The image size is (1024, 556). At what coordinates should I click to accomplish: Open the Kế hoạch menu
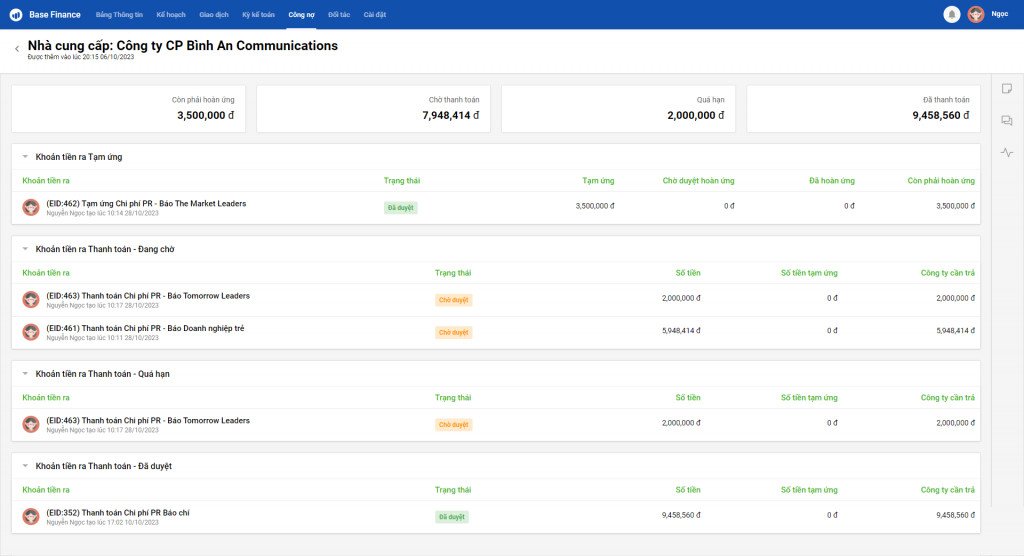click(171, 14)
